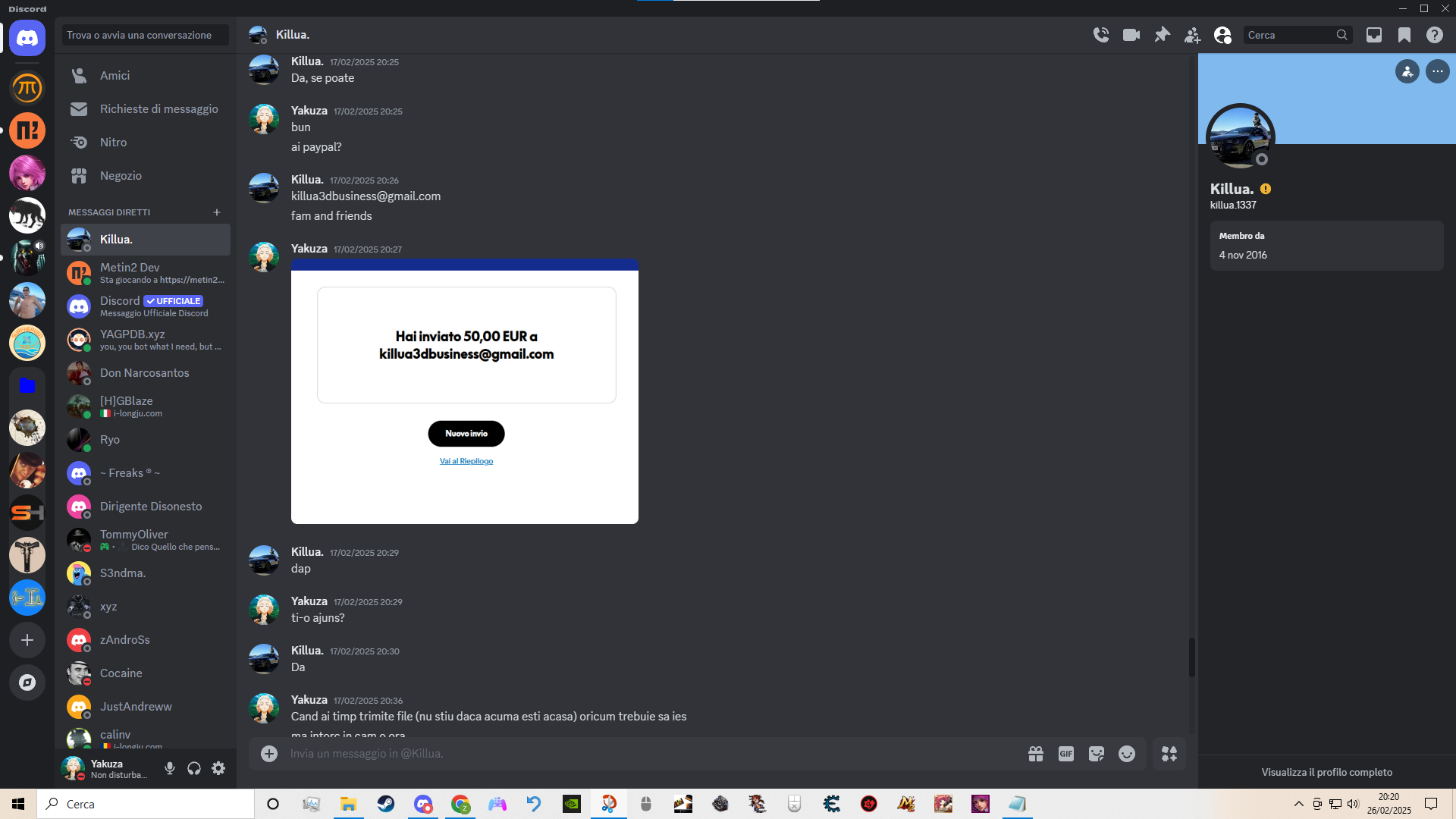1456x819 pixels.
Task: Click Trova o avvia una conversazione
Action: point(146,35)
